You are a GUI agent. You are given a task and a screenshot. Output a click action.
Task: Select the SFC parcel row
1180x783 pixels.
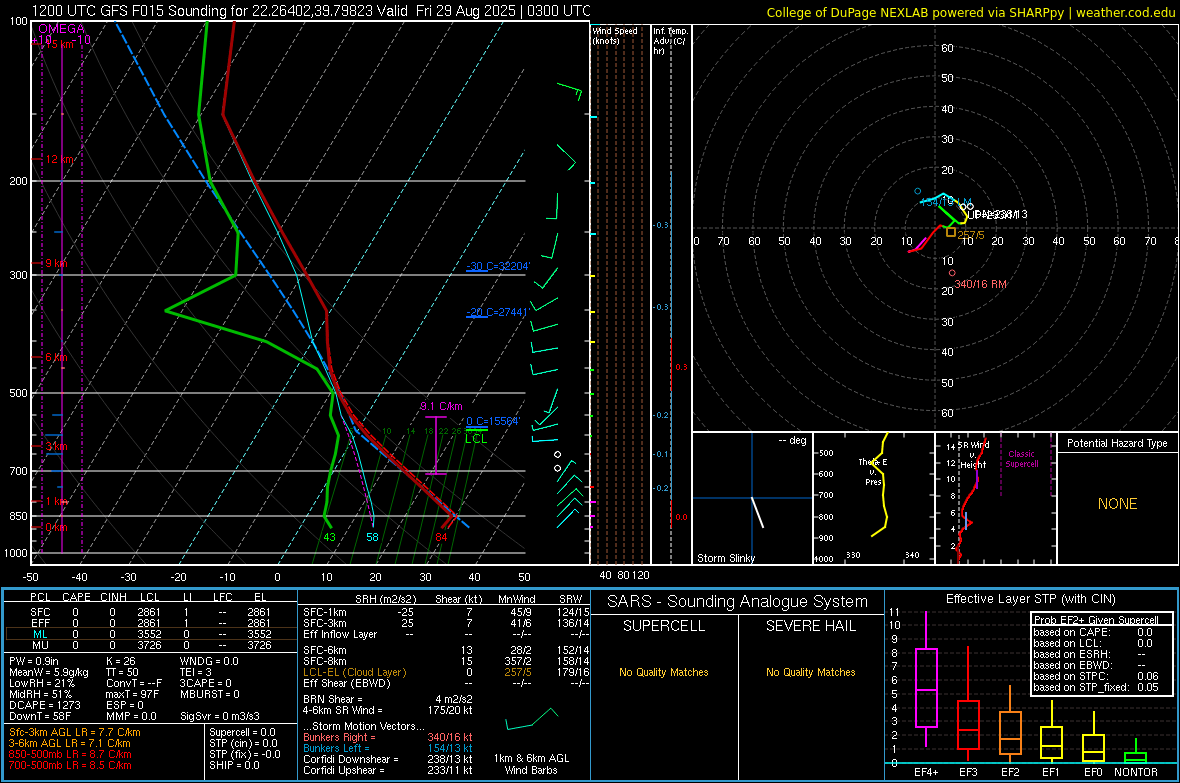point(150,612)
